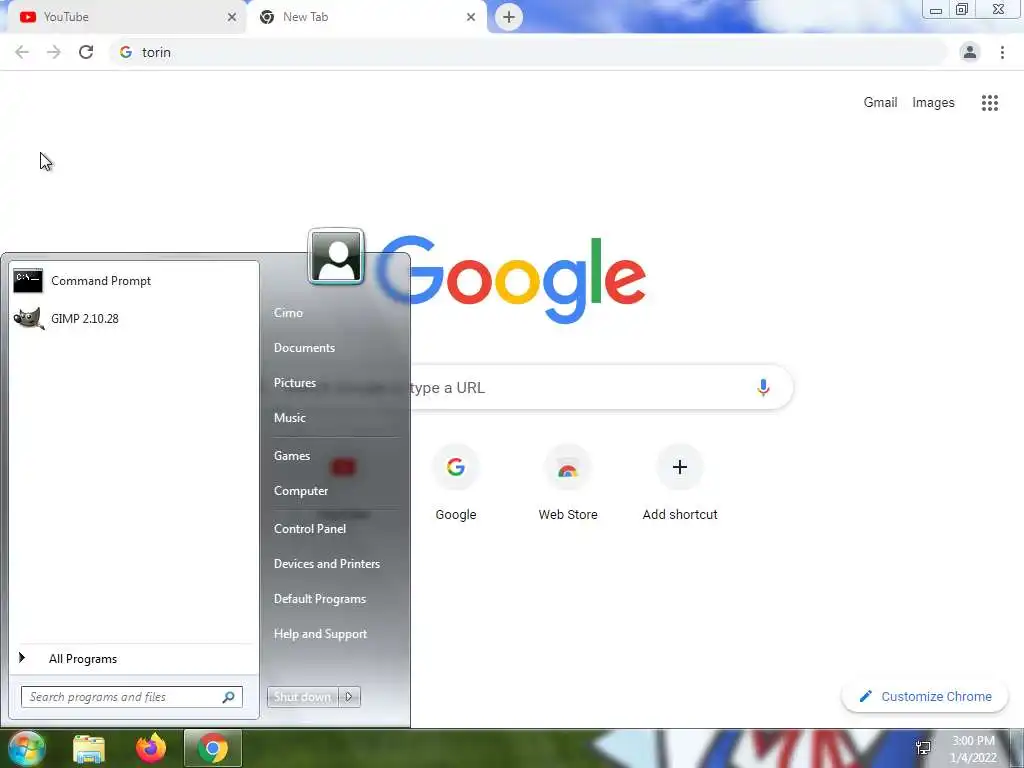Open Games from Start menu

click(x=292, y=456)
